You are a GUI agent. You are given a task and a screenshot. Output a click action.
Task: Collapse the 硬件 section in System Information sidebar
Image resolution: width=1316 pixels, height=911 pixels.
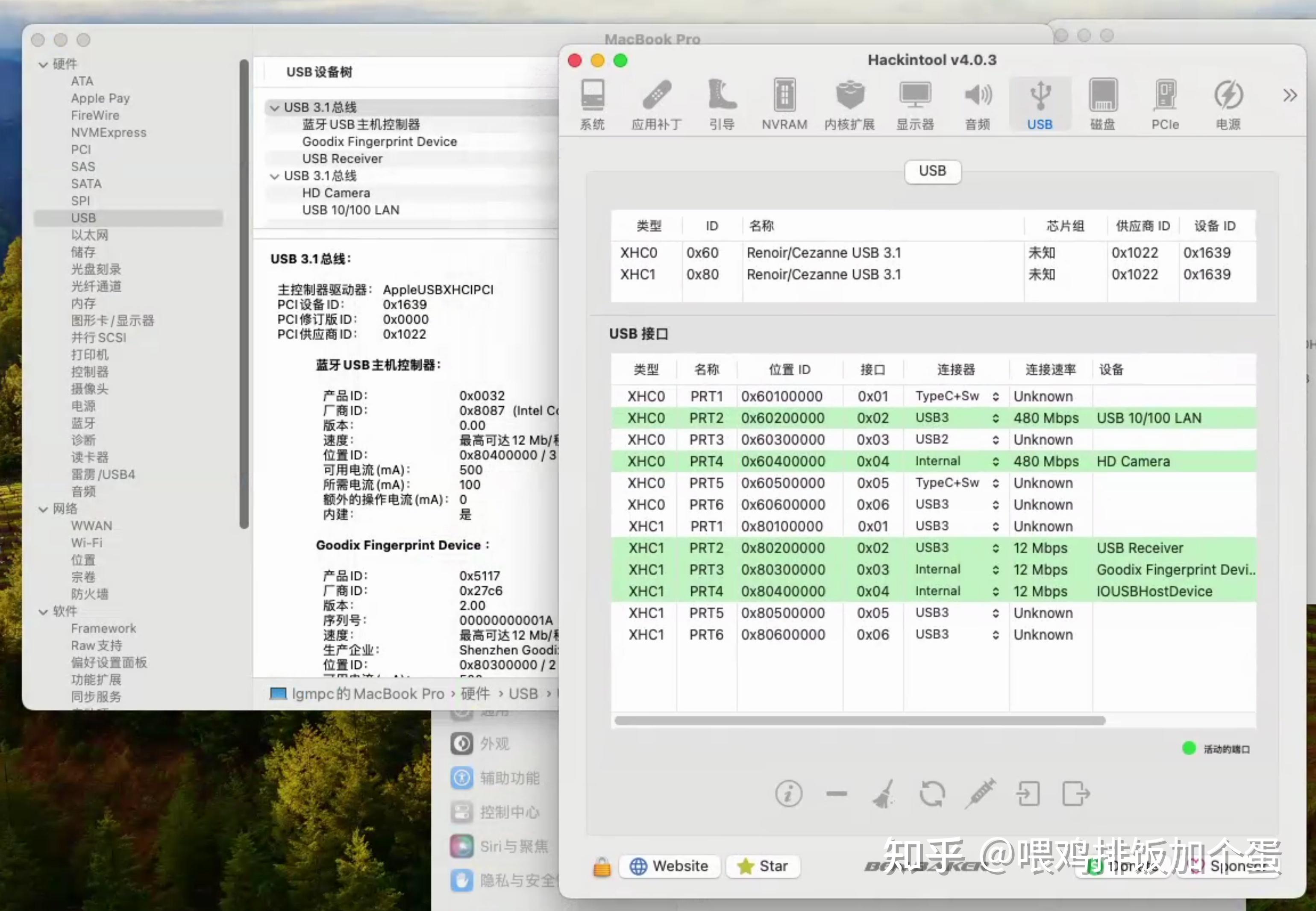[x=43, y=64]
